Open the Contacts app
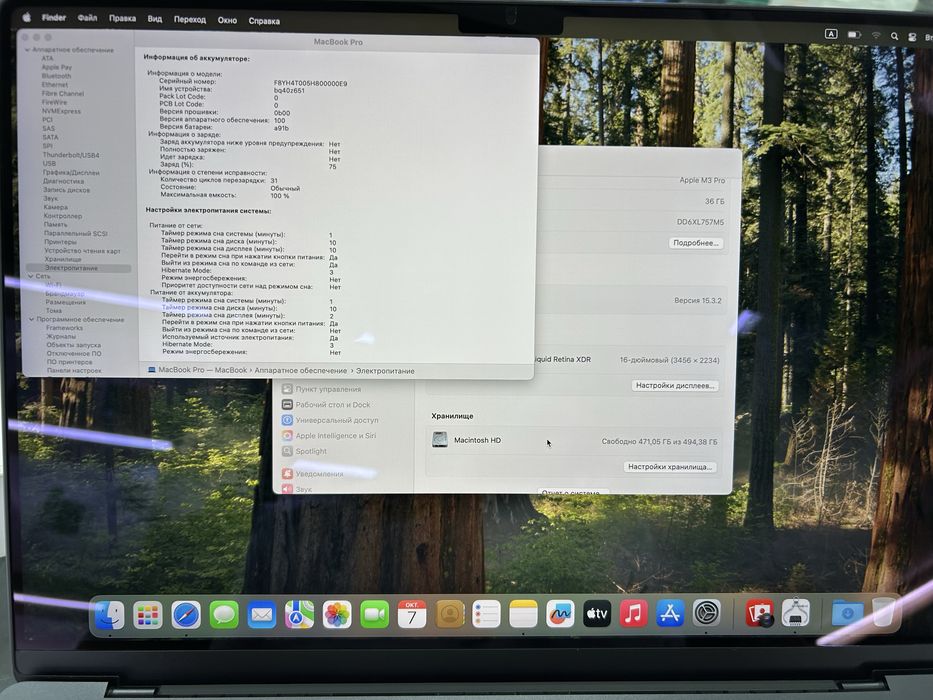 pos(450,615)
